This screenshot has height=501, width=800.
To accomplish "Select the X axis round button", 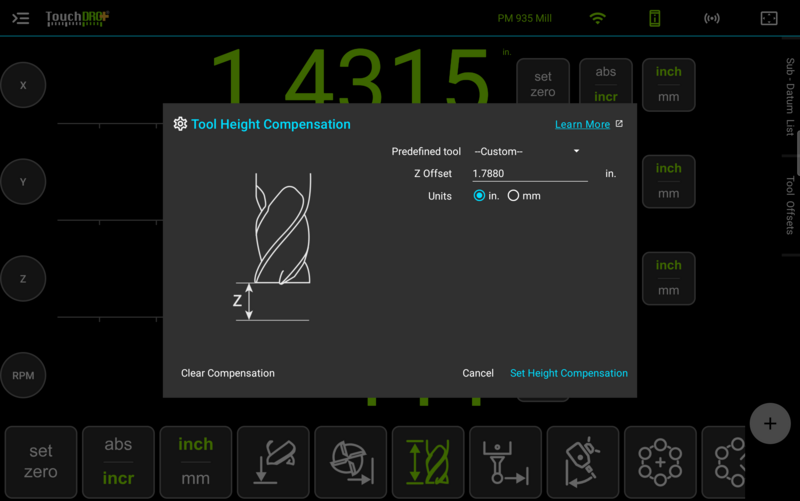I will tap(23, 85).
